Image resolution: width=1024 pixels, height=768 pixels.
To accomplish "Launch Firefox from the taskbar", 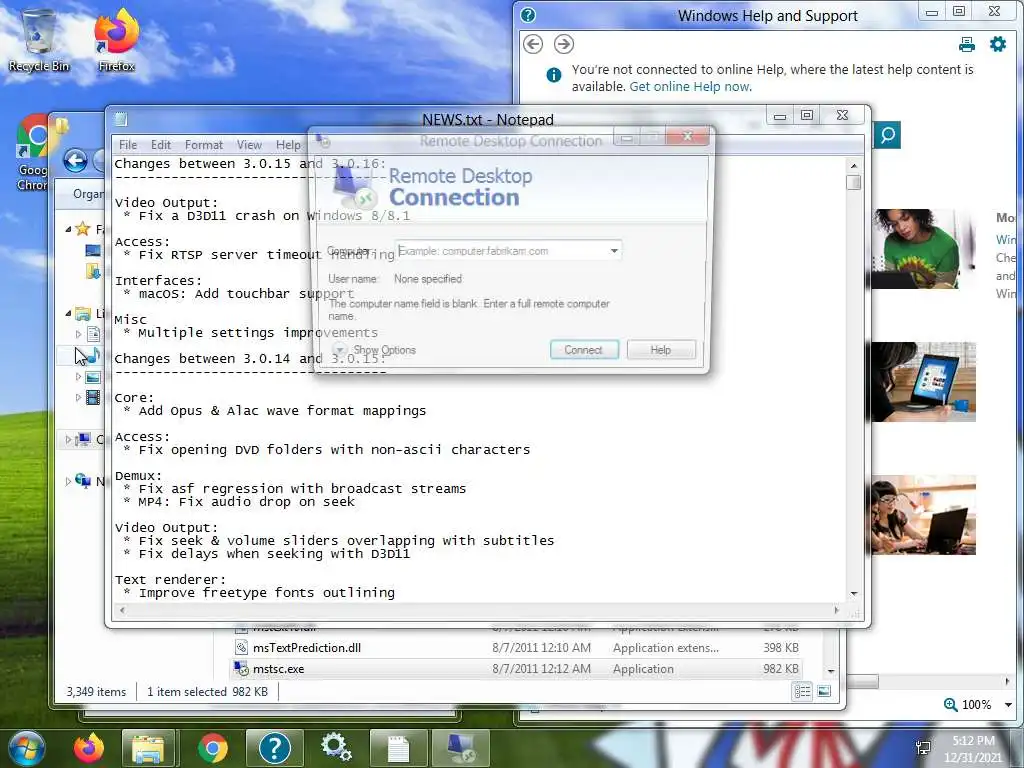I will (x=89, y=748).
